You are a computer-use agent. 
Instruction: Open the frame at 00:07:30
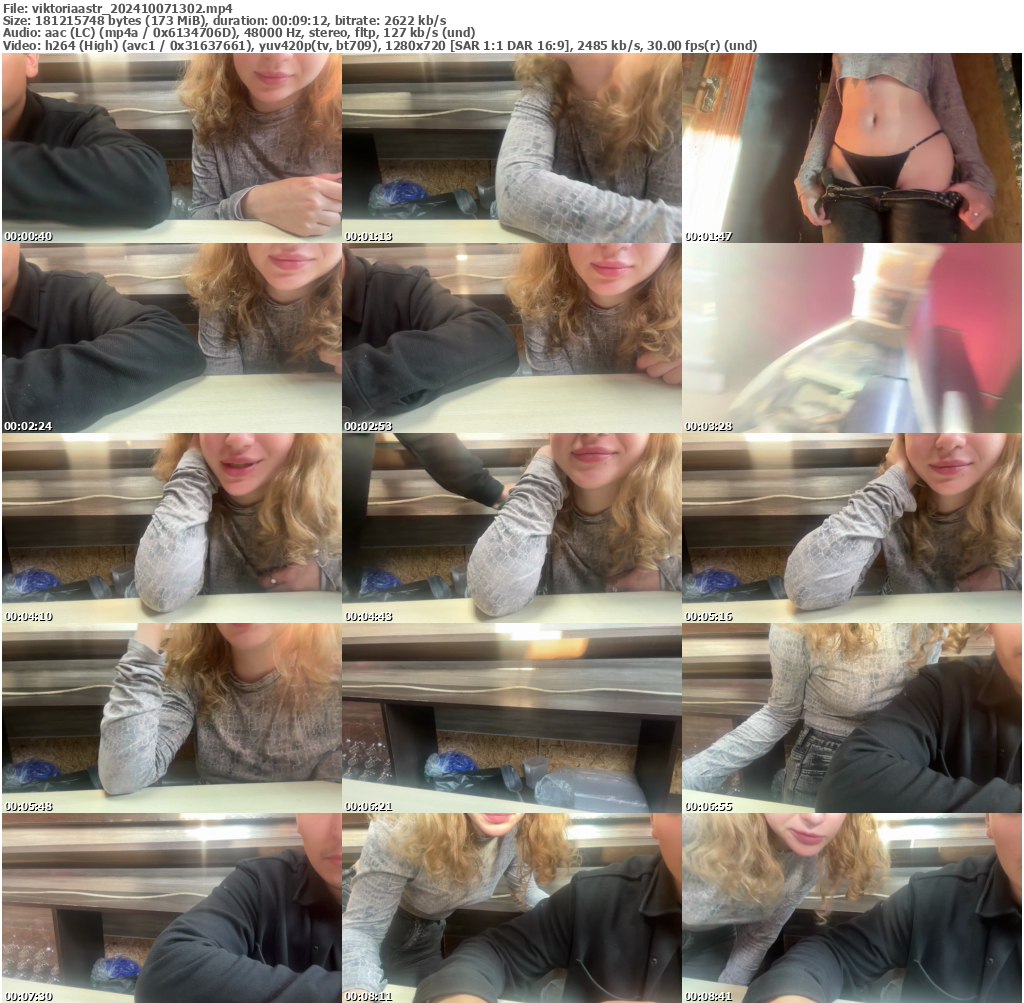[x=171, y=908]
